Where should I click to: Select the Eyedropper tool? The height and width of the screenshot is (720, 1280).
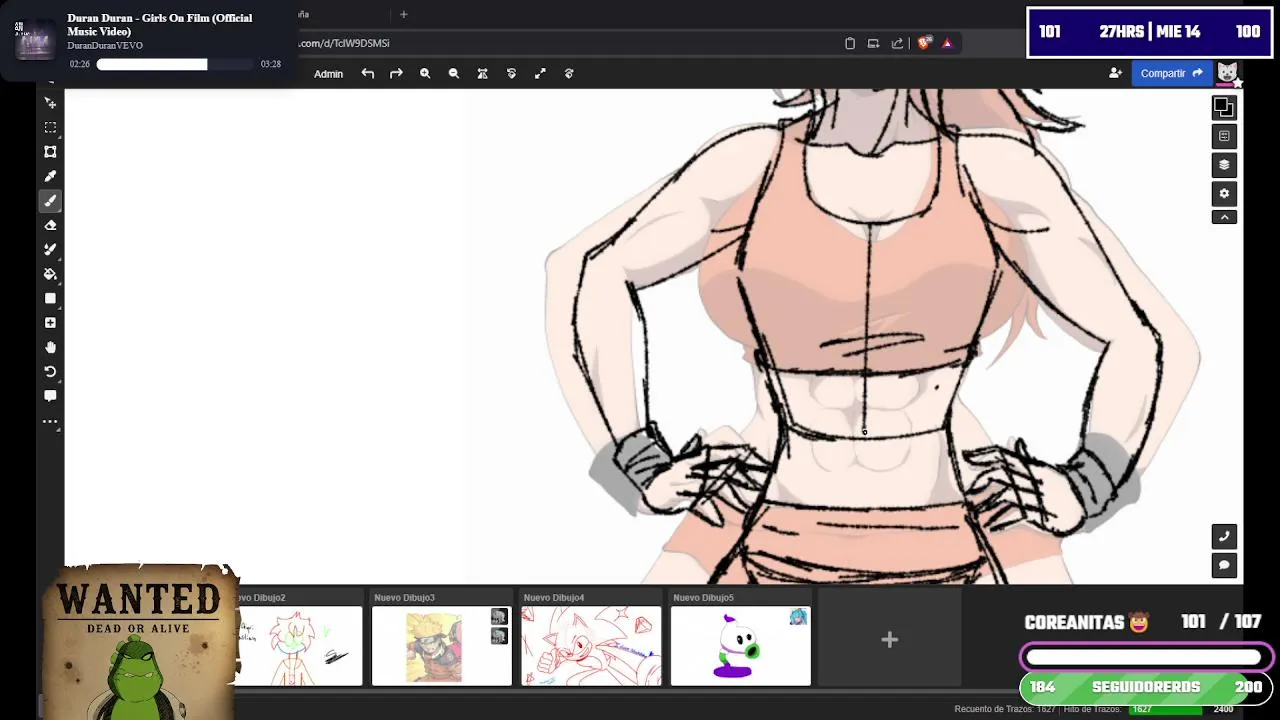click(x=50, y=176)
